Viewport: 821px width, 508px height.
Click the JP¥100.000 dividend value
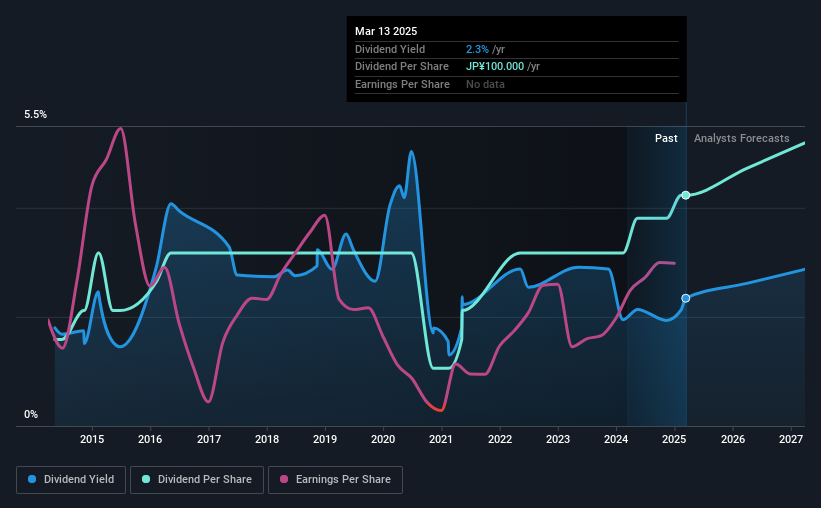click(x=495, y=67)
